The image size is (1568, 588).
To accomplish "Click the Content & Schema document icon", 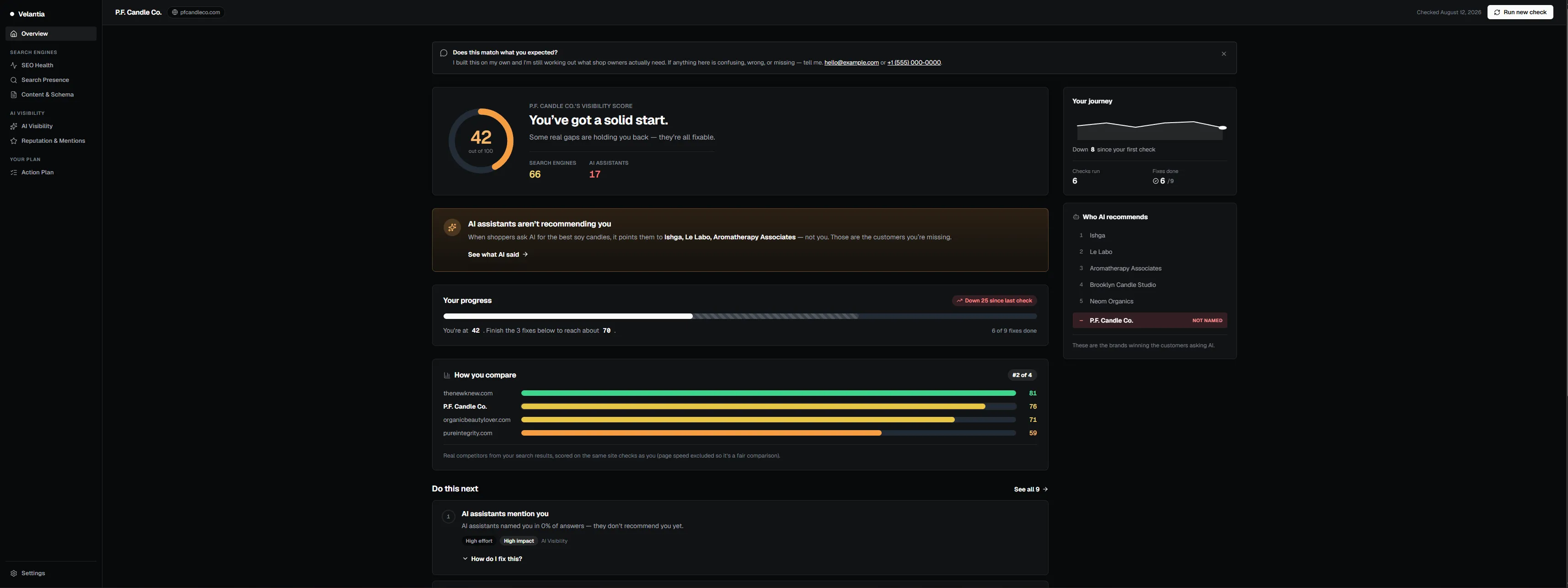I will (13, 94).
